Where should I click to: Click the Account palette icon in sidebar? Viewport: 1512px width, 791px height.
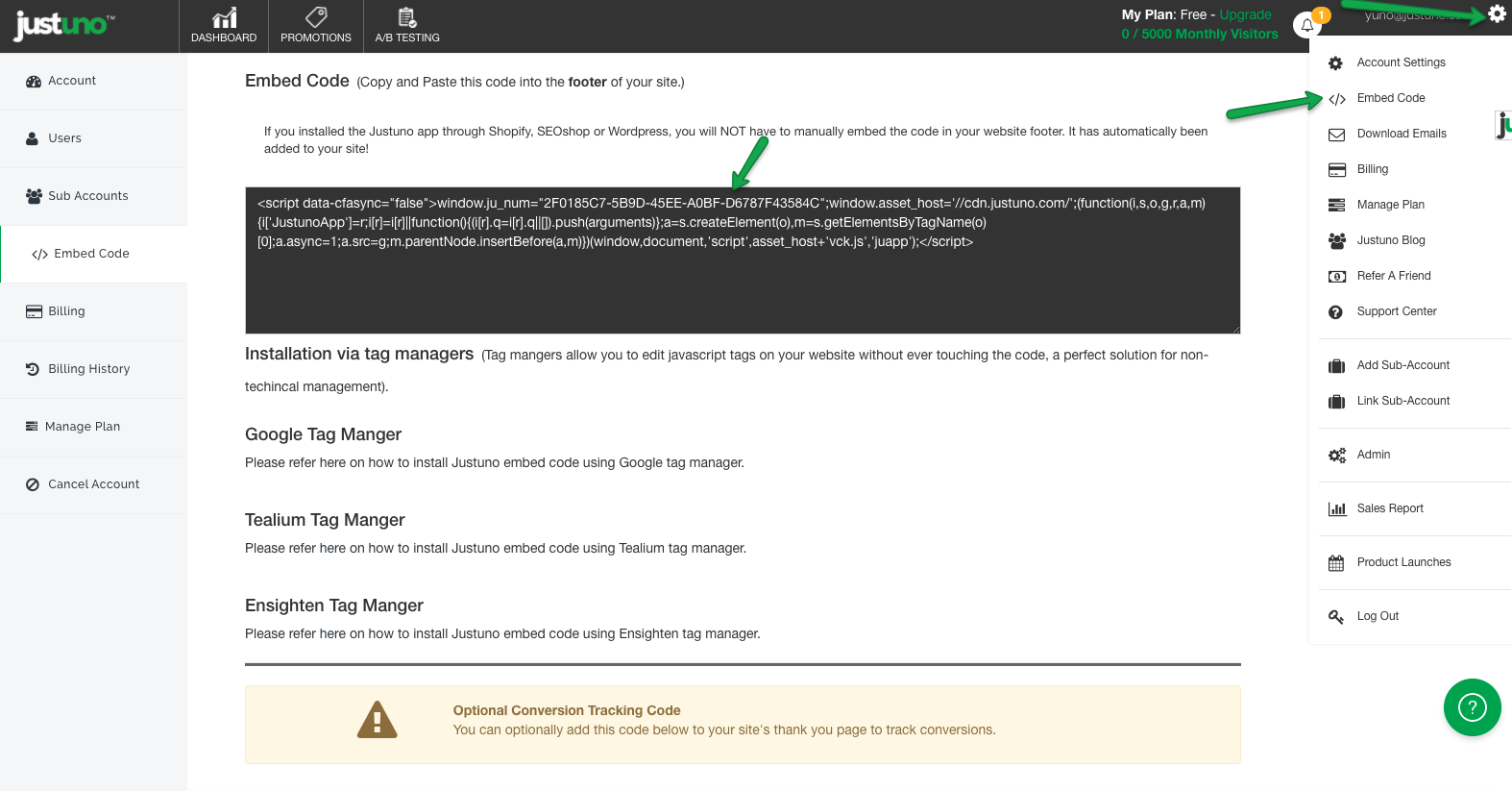pyautogui.click(x=34, y=82)
